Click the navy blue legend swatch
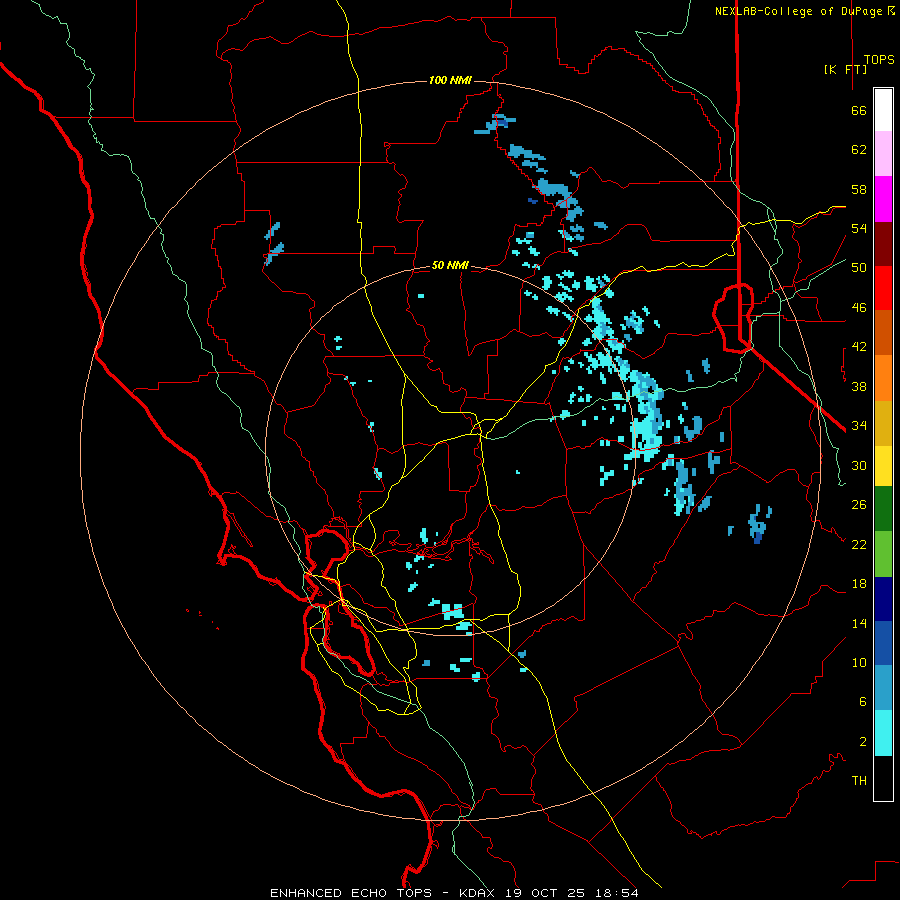This screenshot has width=900, height=900. 883,599
